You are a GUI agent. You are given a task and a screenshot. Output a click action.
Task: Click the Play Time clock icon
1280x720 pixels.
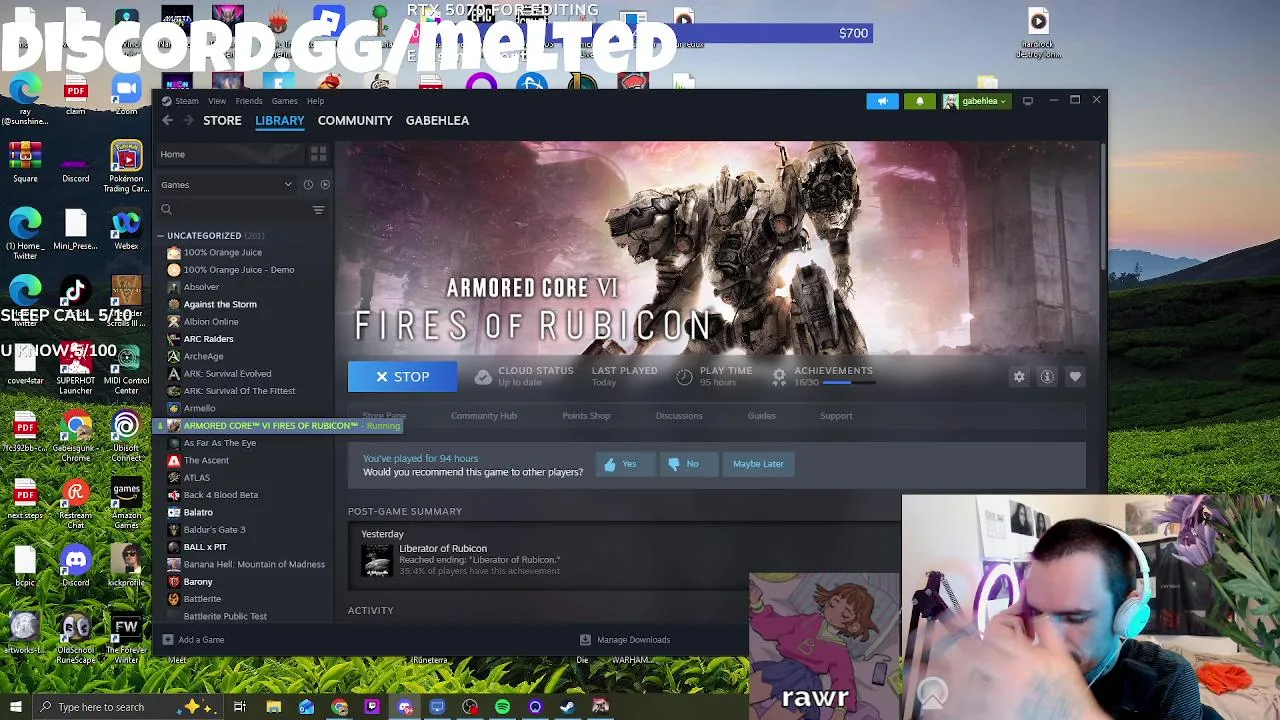tap(684, 376)
